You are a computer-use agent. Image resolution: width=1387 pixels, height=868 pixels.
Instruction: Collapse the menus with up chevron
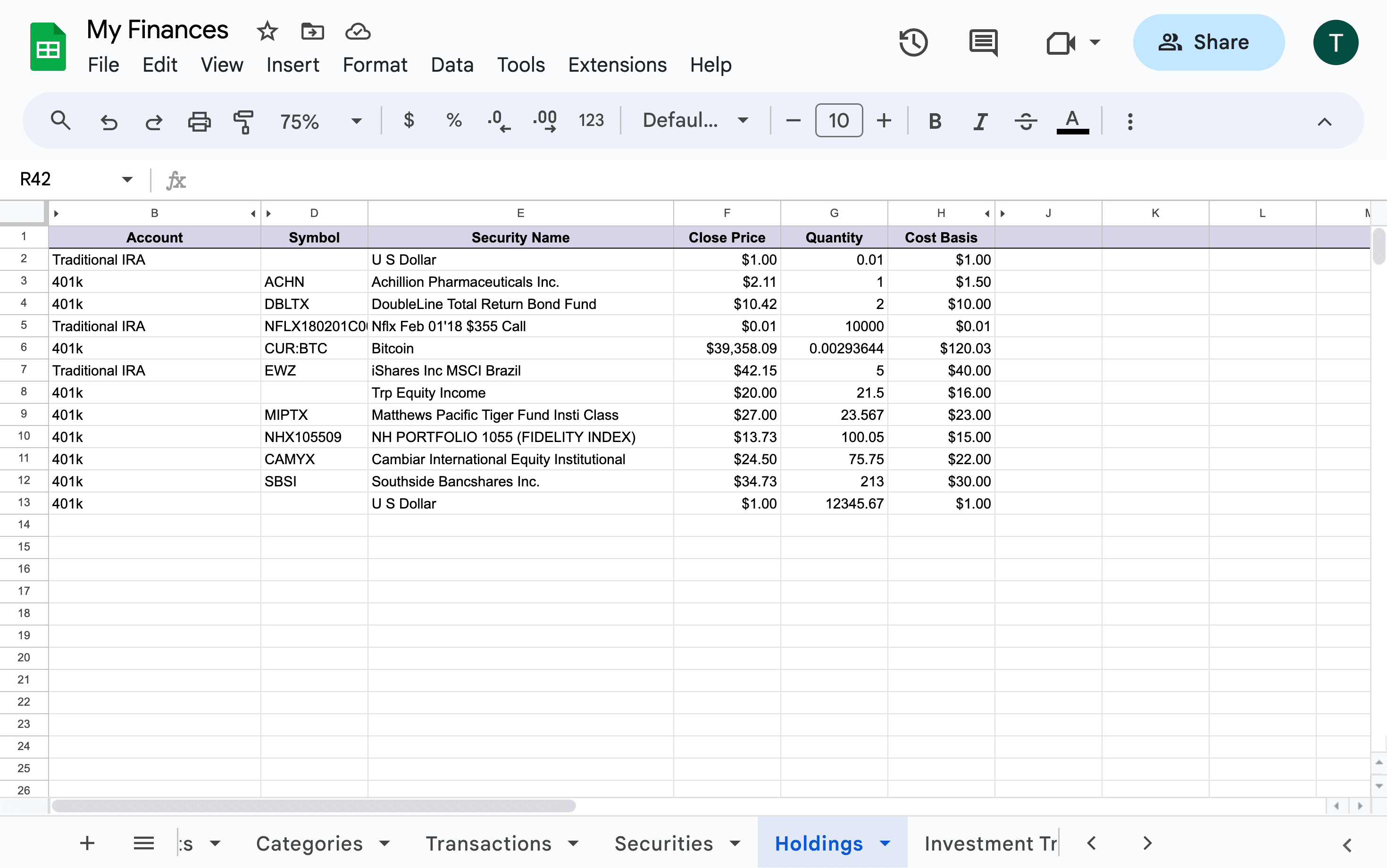pos(1324,121)
